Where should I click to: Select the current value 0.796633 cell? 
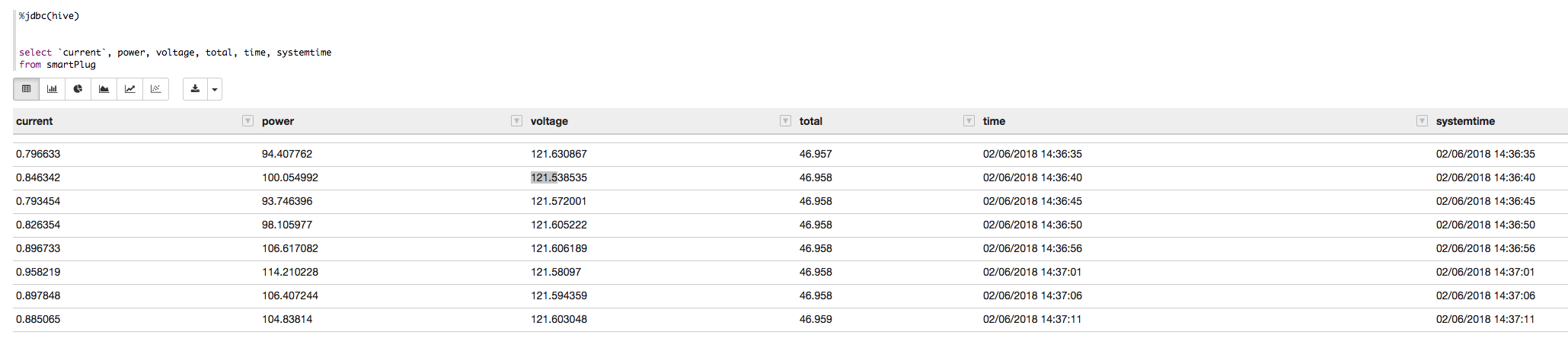coord(38,154)
